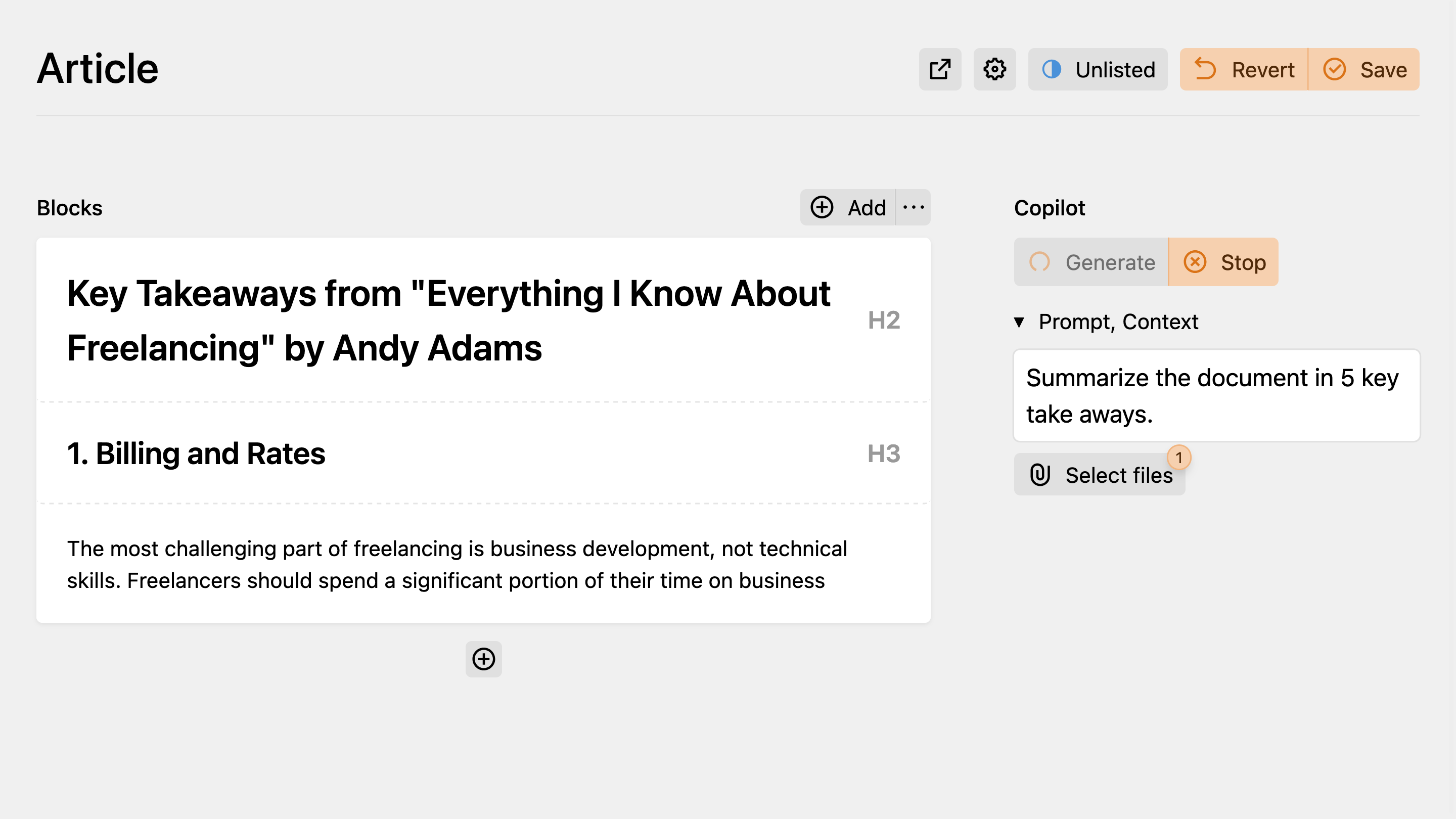
Task: Add a new block
Action: click(x=847, y=207)
